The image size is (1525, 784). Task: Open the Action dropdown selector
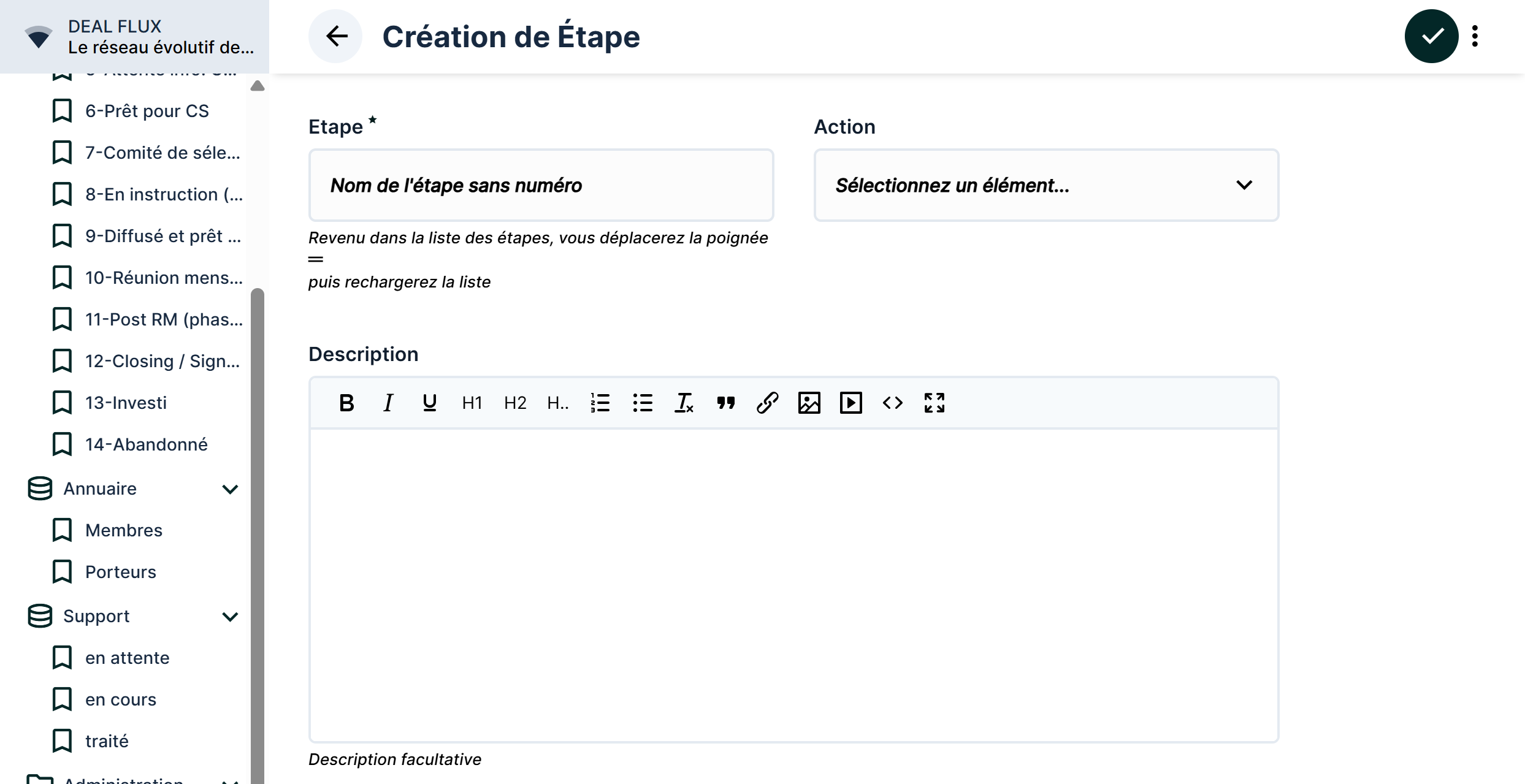[1045, 185]
